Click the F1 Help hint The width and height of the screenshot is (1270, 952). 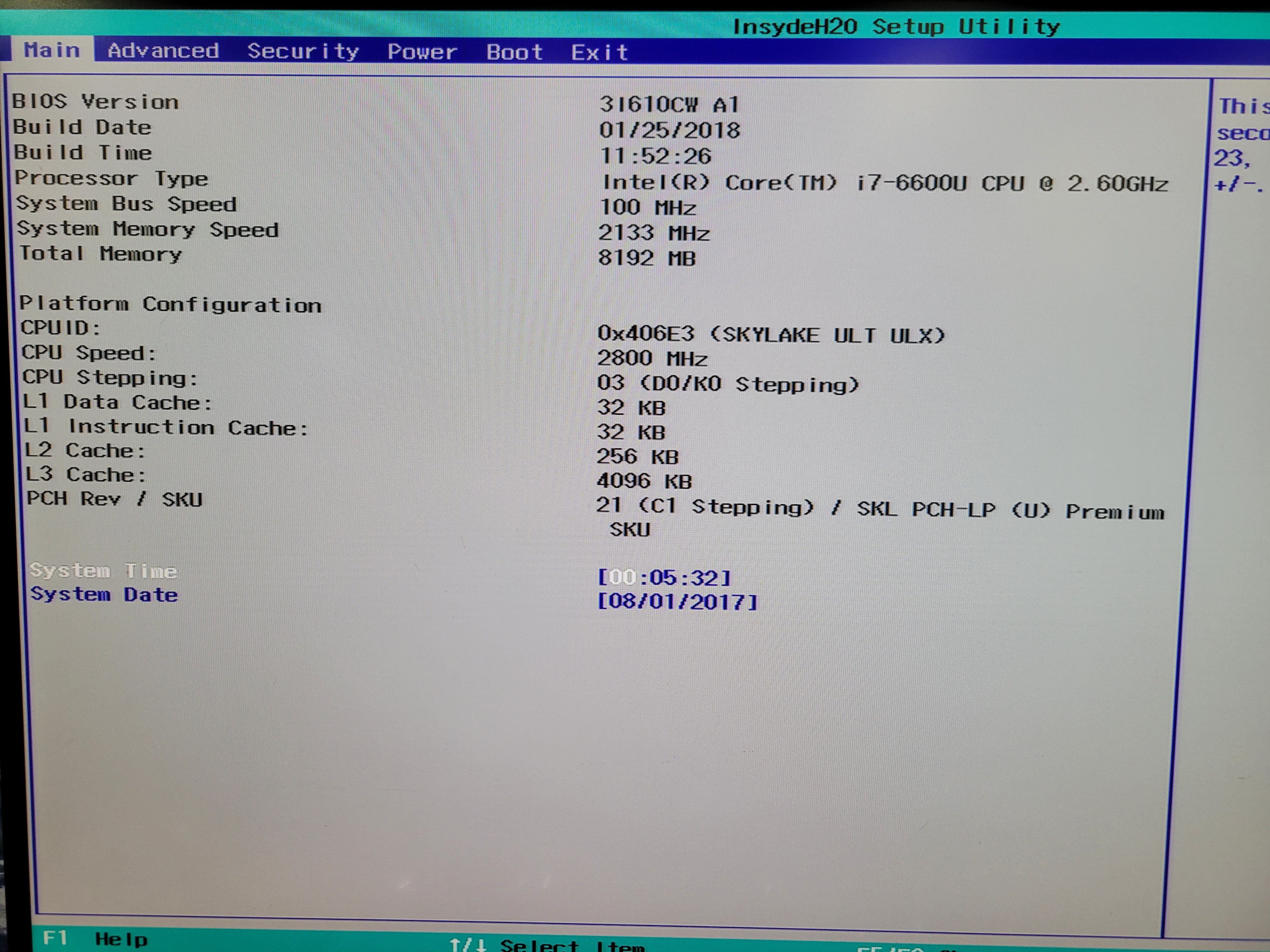tap(95, 939)
